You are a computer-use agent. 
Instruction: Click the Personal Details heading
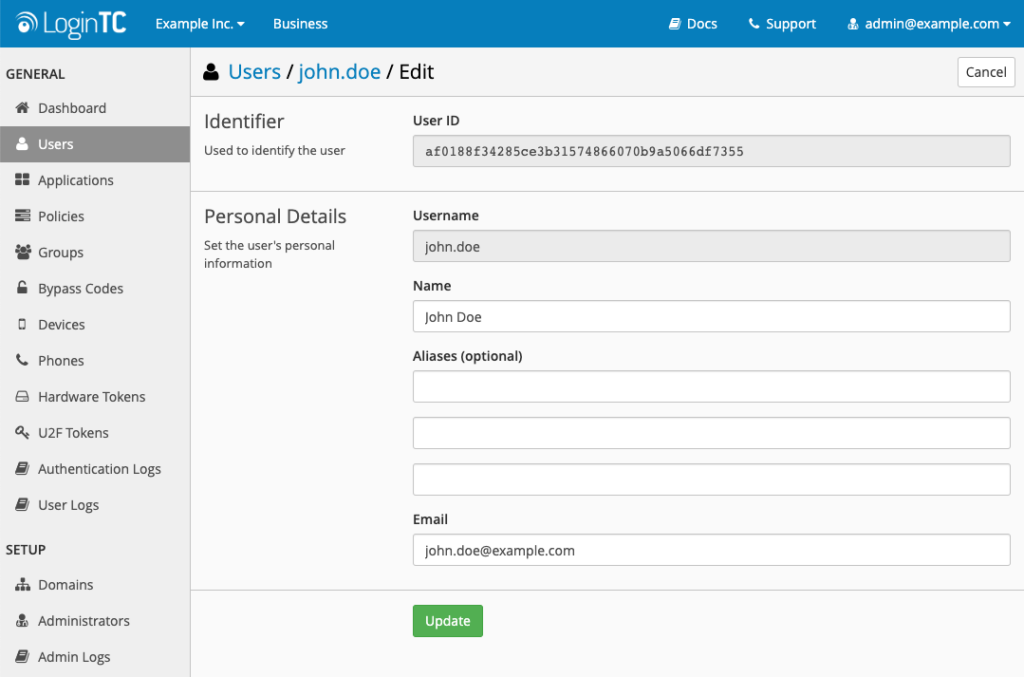click(x=275, y=216)
